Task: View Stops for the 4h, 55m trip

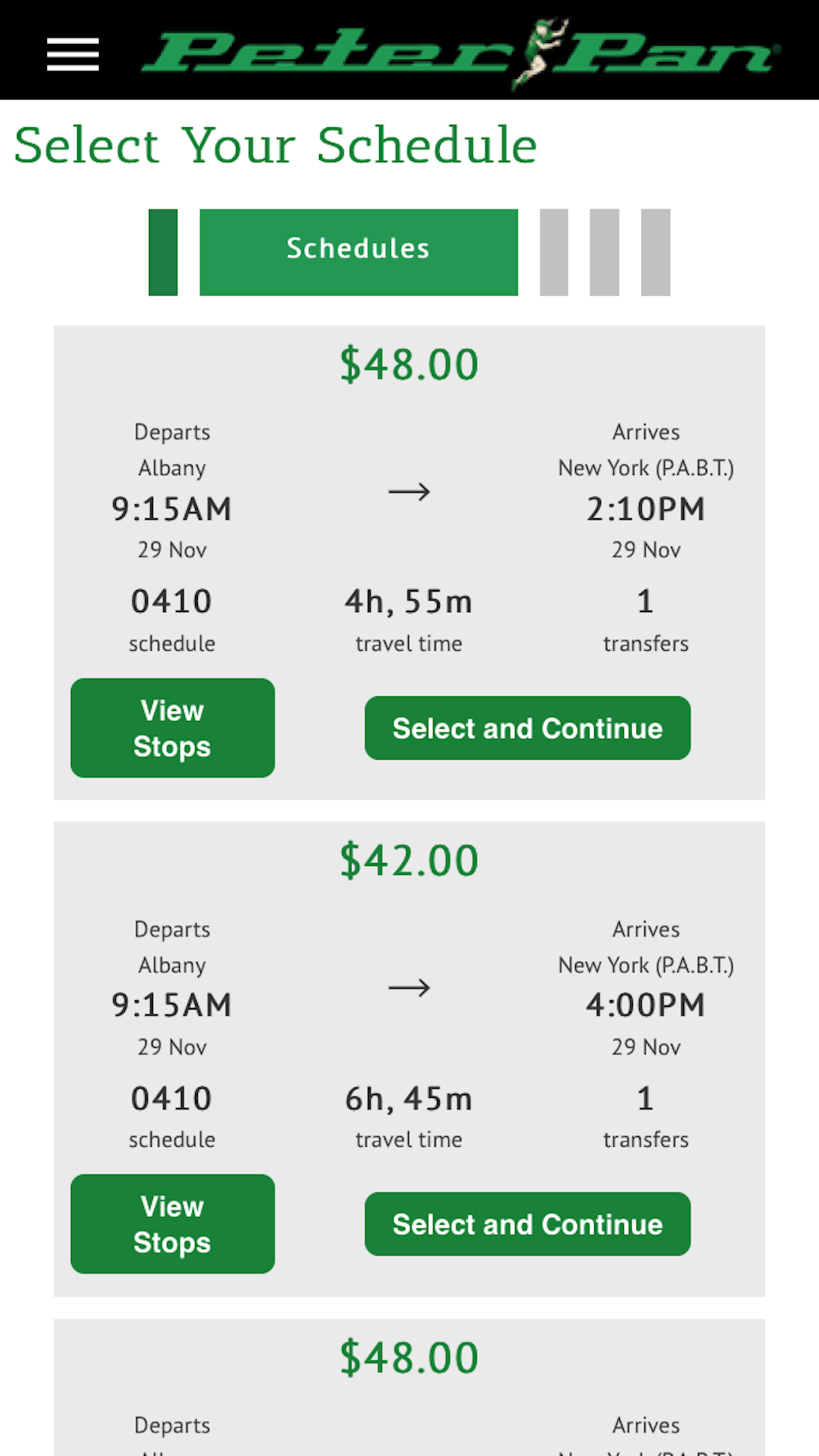Action: [x=172, y=728]
